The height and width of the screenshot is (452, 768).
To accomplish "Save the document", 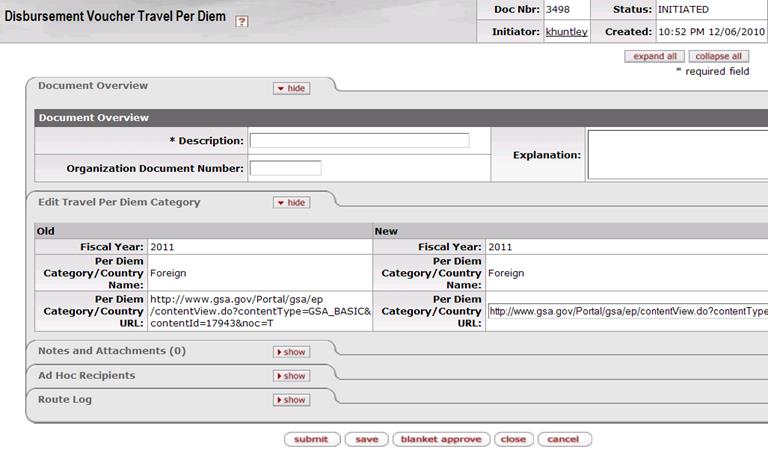I will 366,439.
